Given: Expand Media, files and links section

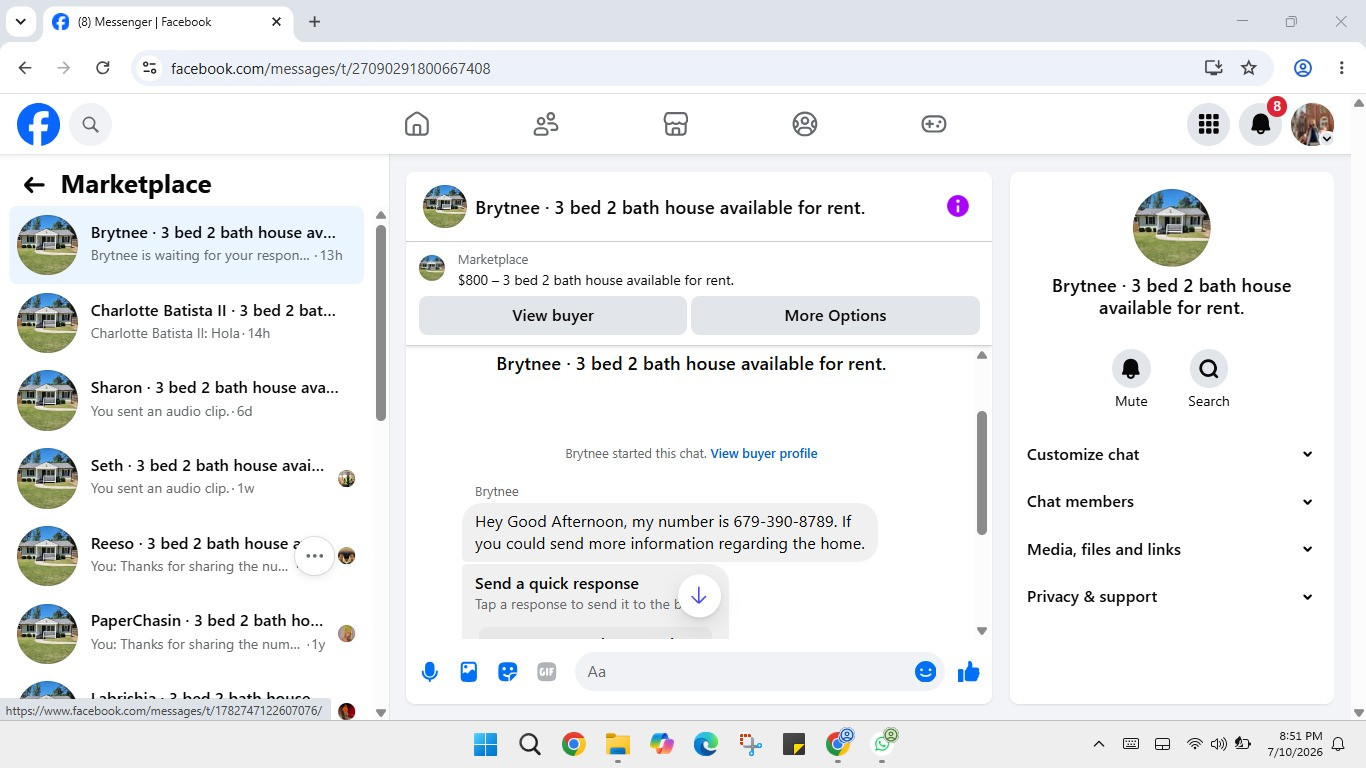Looking at the screenshot, I should pyautogui.click(x=1171, y=549).
